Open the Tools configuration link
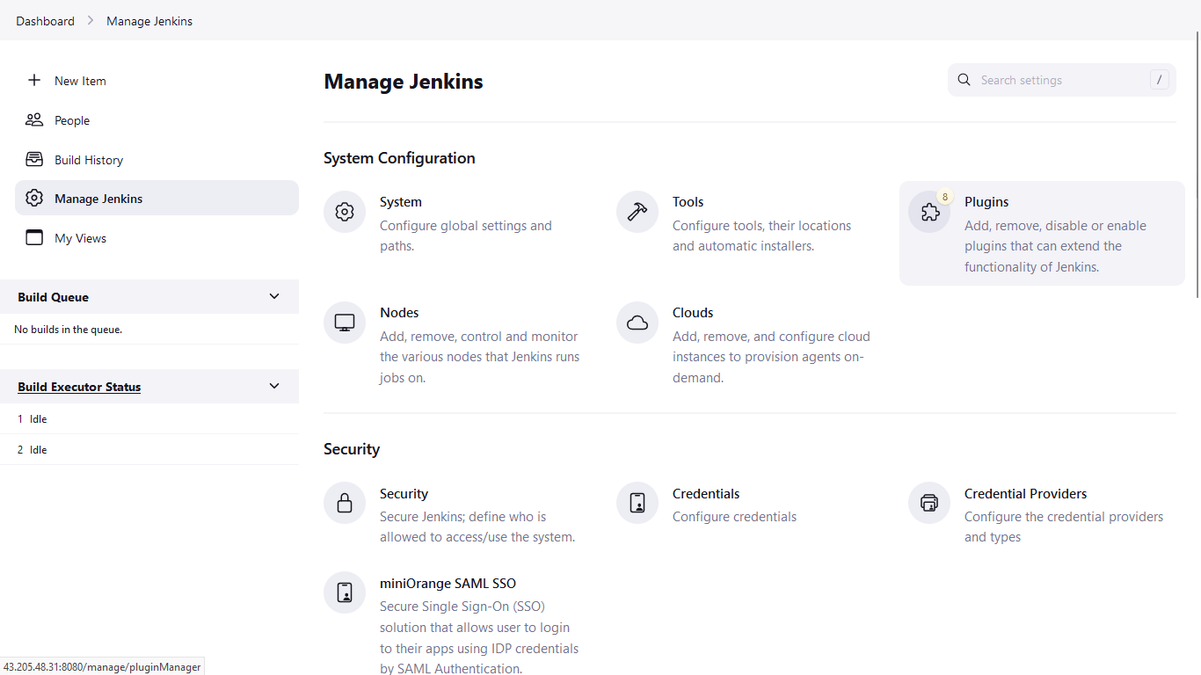 click(x=688, y=202)
